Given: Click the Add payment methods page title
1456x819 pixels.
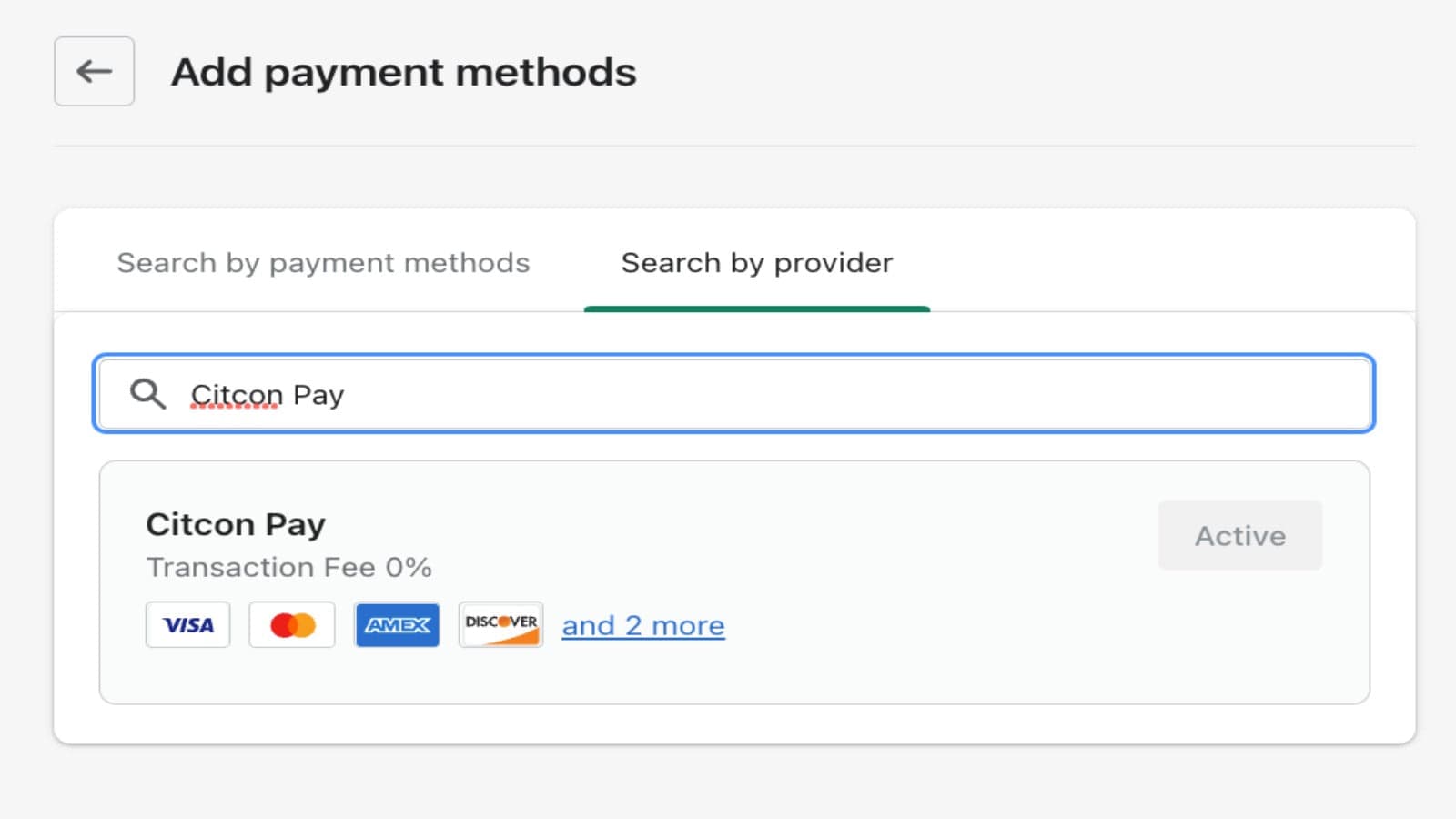Looking at the screenshot, I should [404, 72].
